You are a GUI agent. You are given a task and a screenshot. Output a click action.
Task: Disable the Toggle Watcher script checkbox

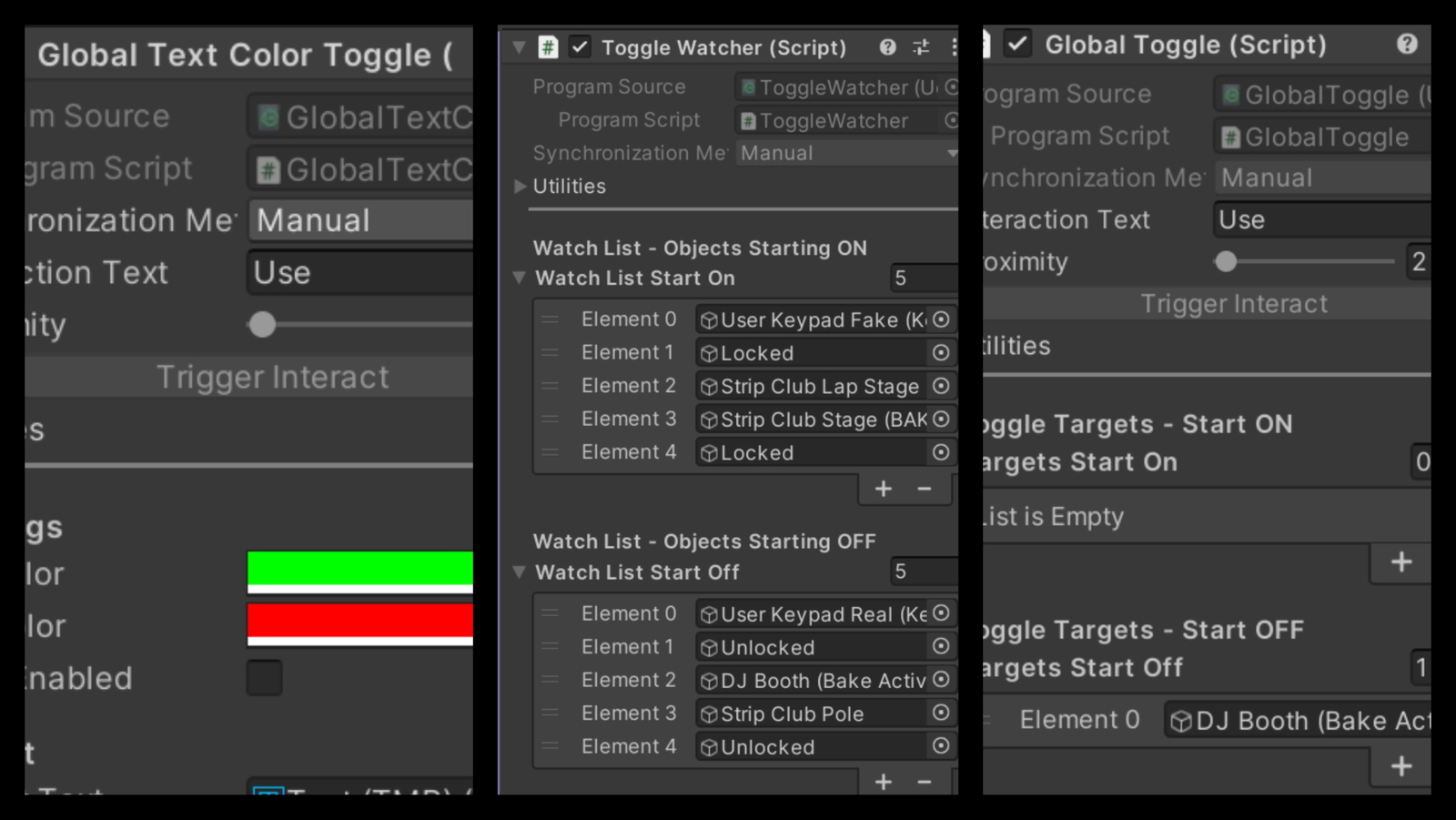tap(580, 47)
